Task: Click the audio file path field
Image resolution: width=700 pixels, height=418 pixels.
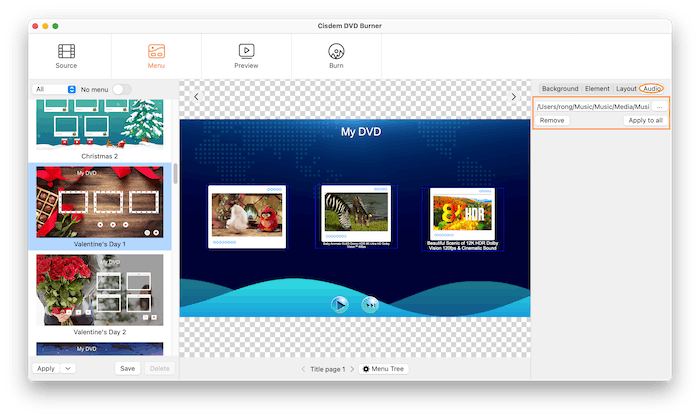Action: pyautogui.click(x=593, y=106)
